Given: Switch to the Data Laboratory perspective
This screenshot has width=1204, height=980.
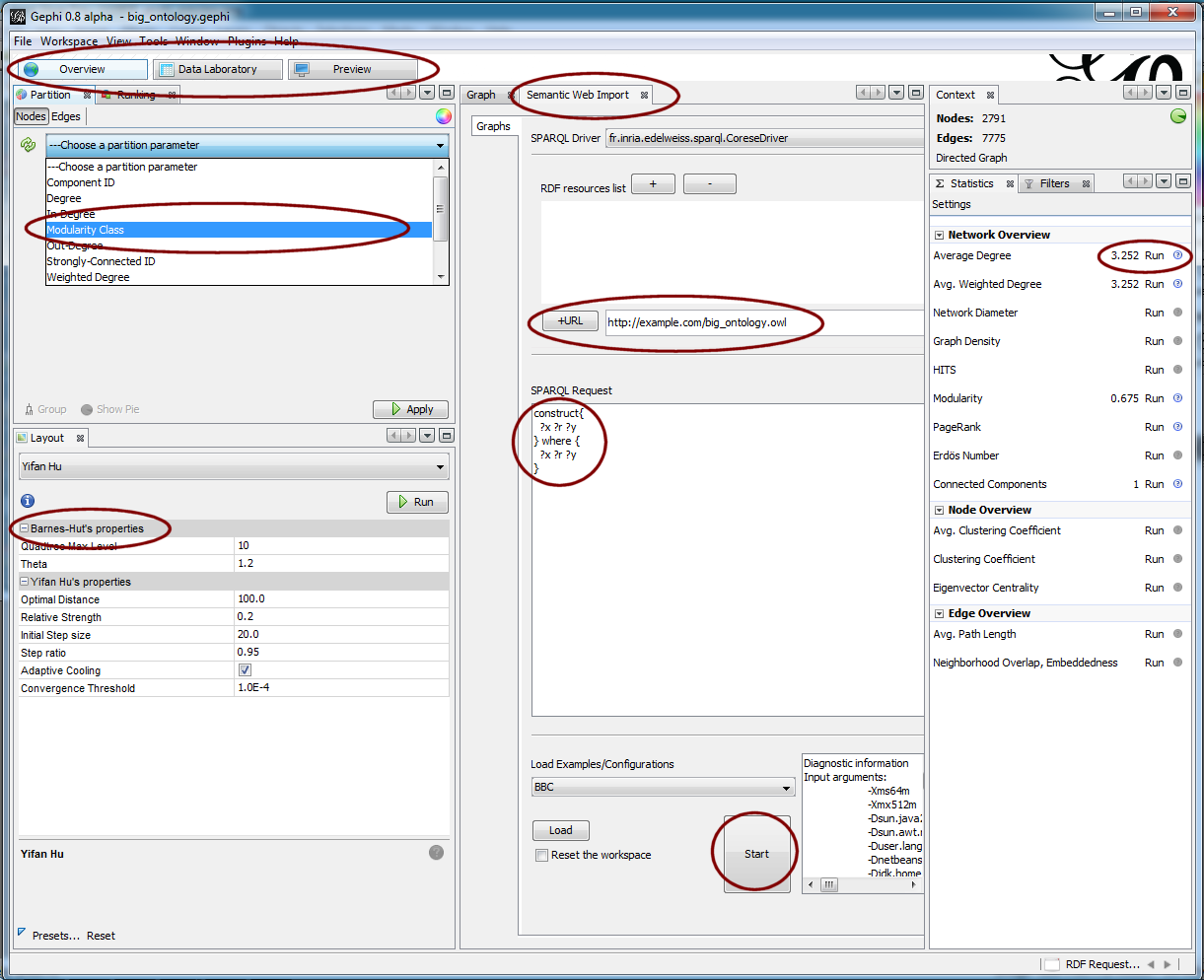Looking at the screenshot, I should pos(217,69).
